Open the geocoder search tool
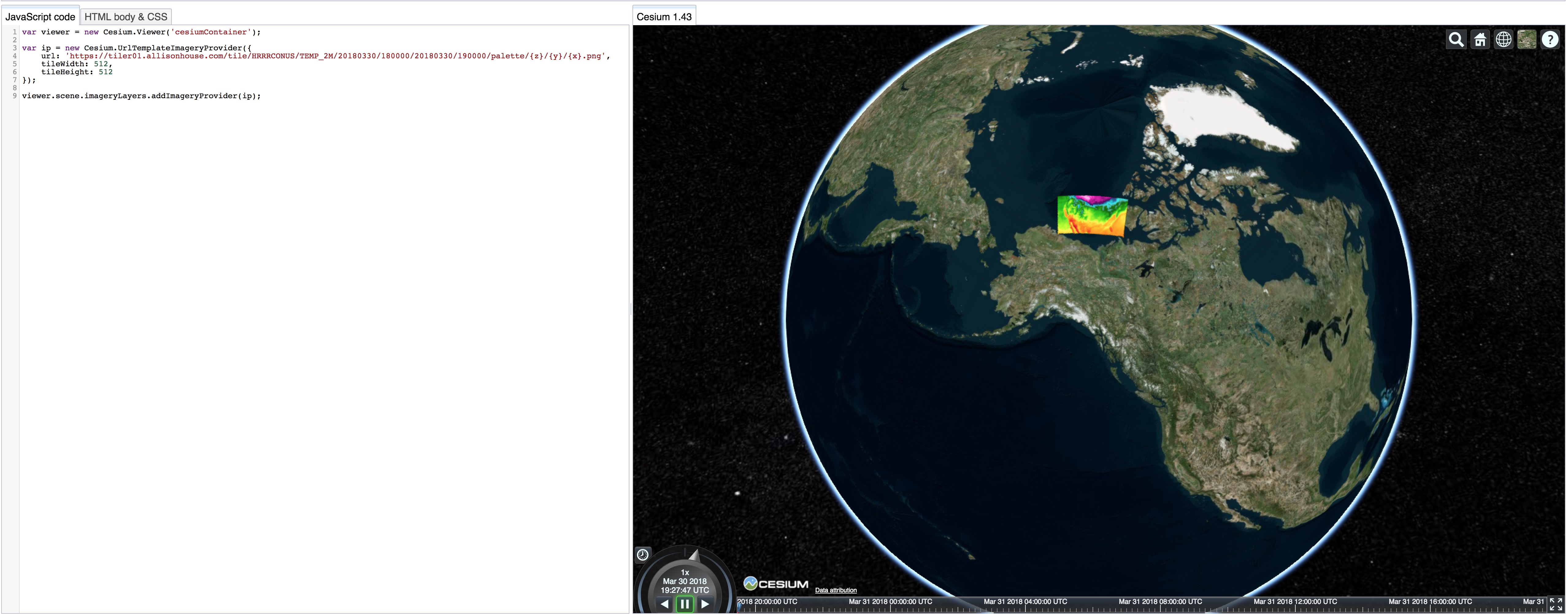1568x615 pixels. (1455, 40)
